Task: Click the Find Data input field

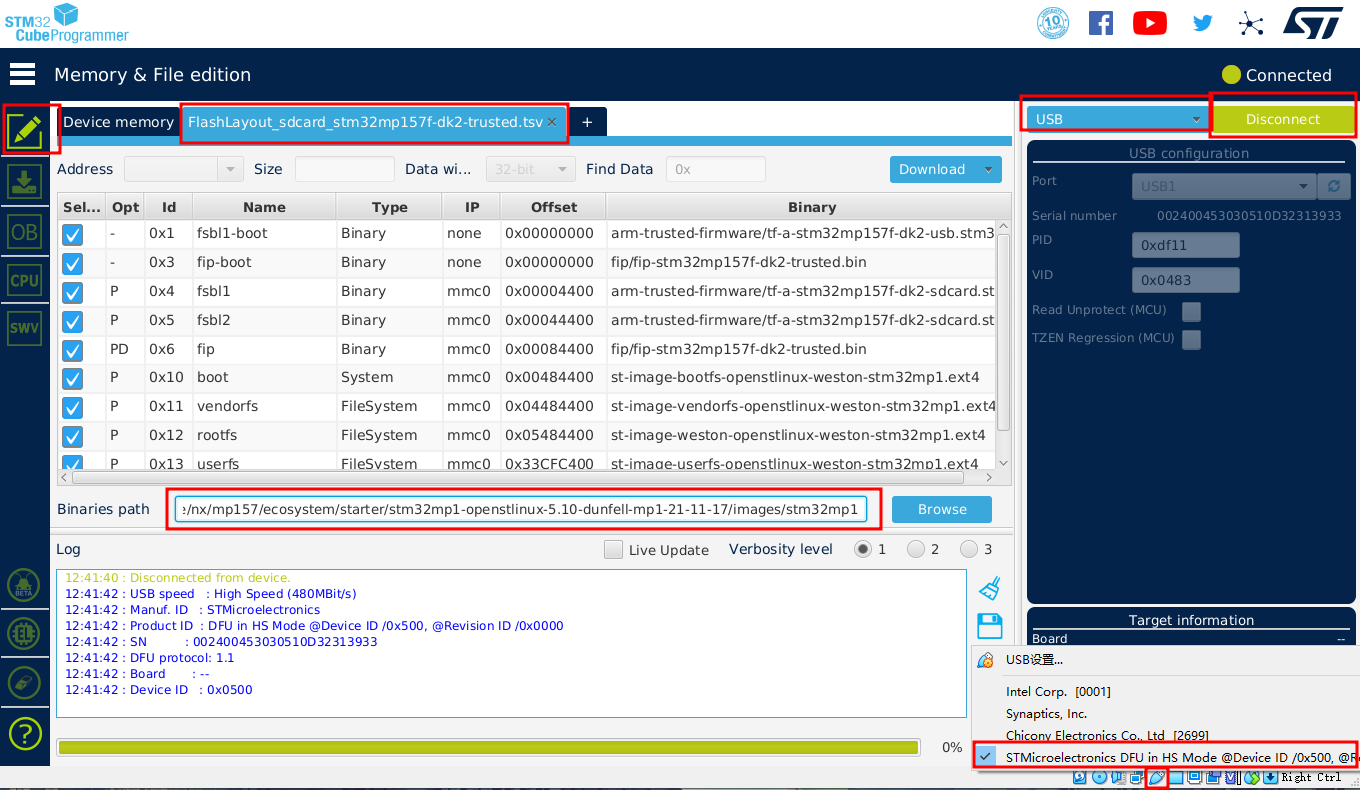Action: (x=715, y=169)
